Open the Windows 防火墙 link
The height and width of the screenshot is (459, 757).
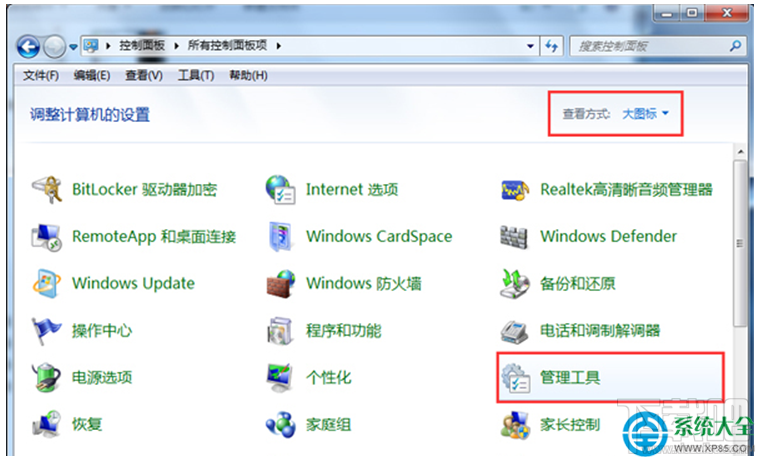pos(364,283)
